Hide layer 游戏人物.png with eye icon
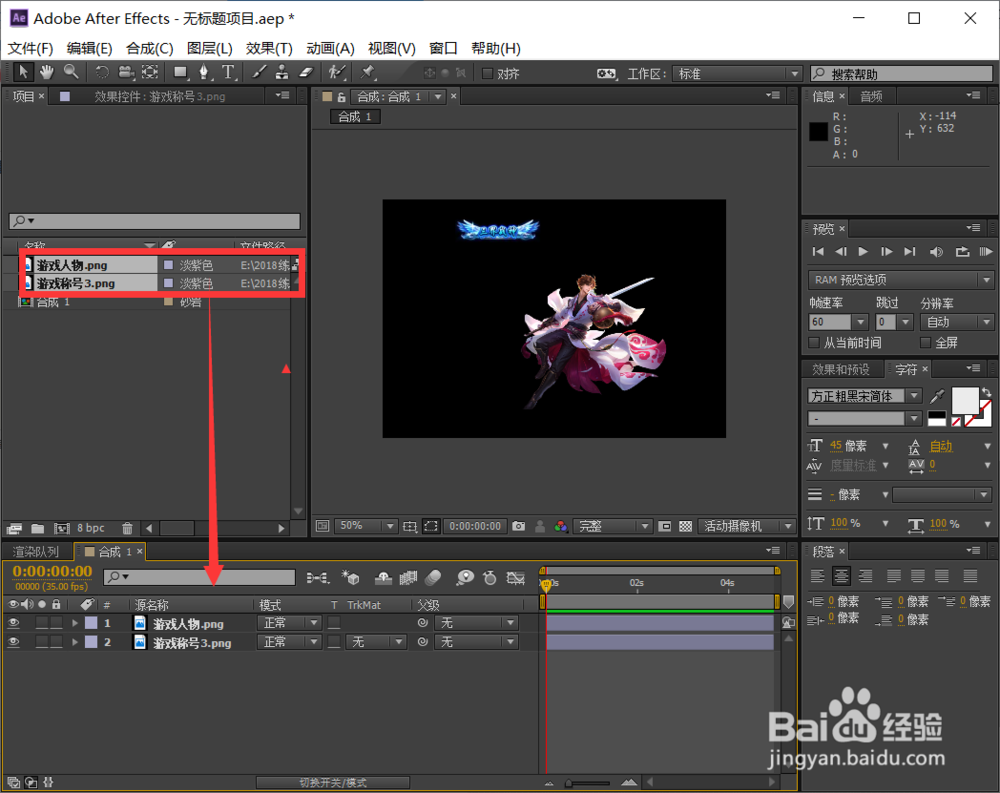The height and width of the screenshot is (793, 1000). pos(13,623)
